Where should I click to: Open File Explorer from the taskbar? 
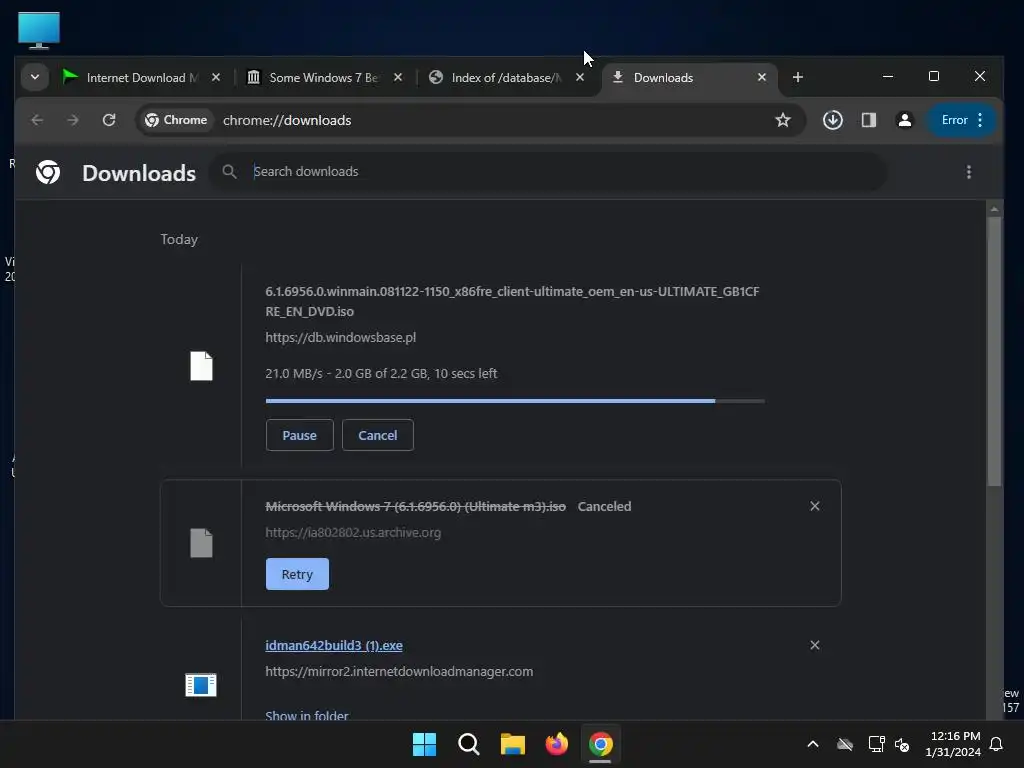[513, 744]
